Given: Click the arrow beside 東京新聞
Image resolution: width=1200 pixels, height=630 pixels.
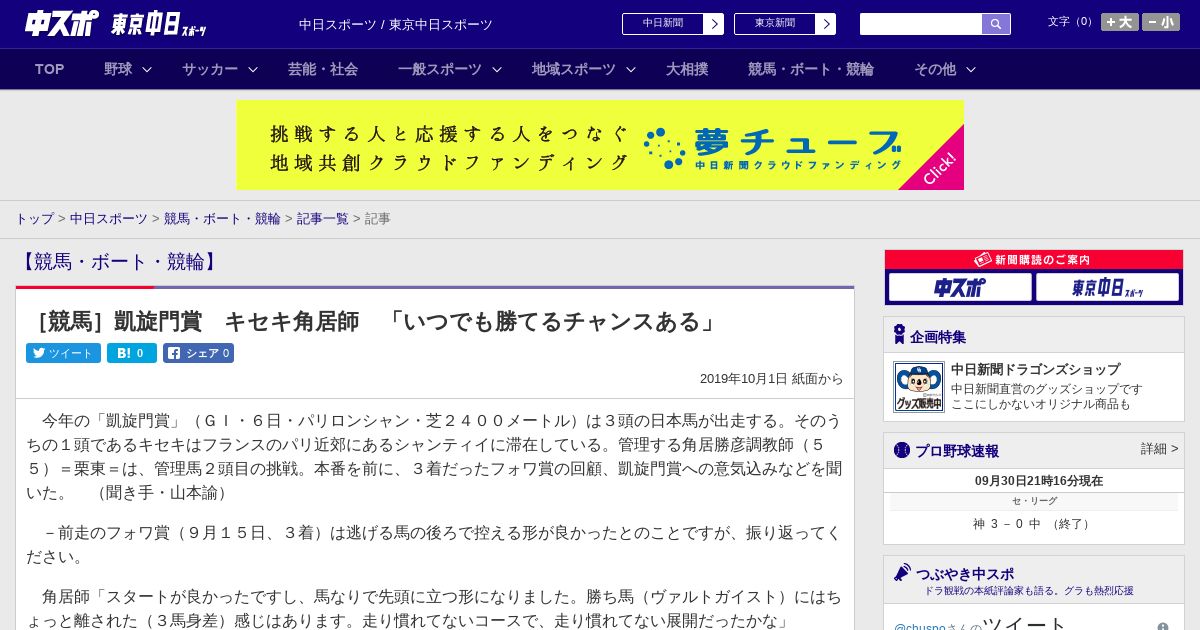Looking at the screenshot, I should 826,24.
